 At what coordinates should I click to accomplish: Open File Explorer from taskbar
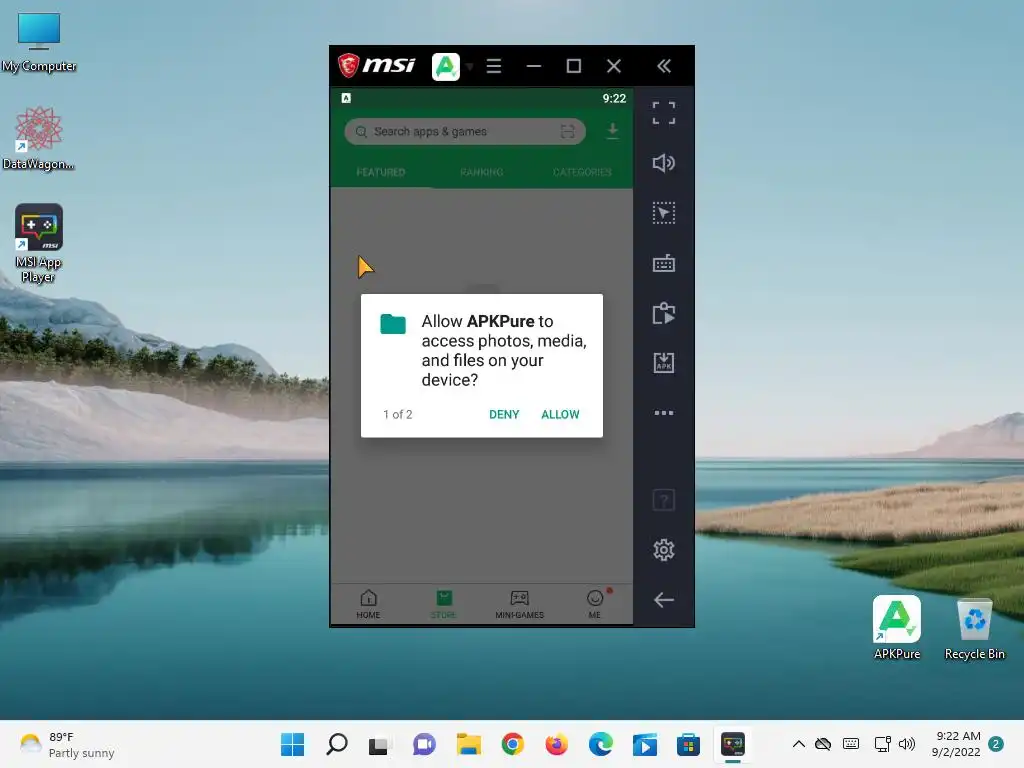tap(468, 744)
